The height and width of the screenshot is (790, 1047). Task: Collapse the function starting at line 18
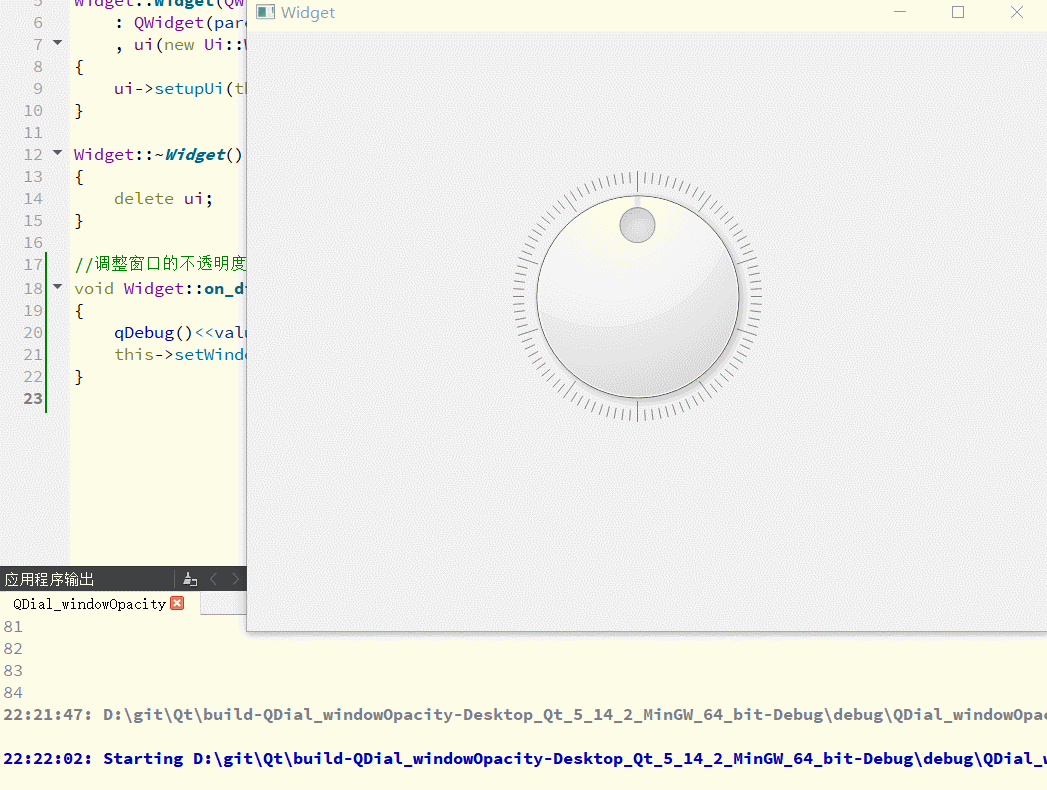click(57, 288)
